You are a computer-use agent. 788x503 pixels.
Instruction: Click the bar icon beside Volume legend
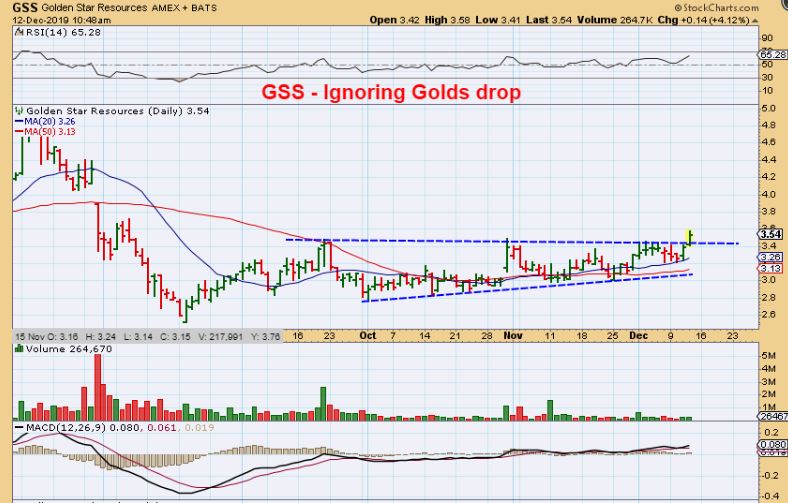coord(19,349)
